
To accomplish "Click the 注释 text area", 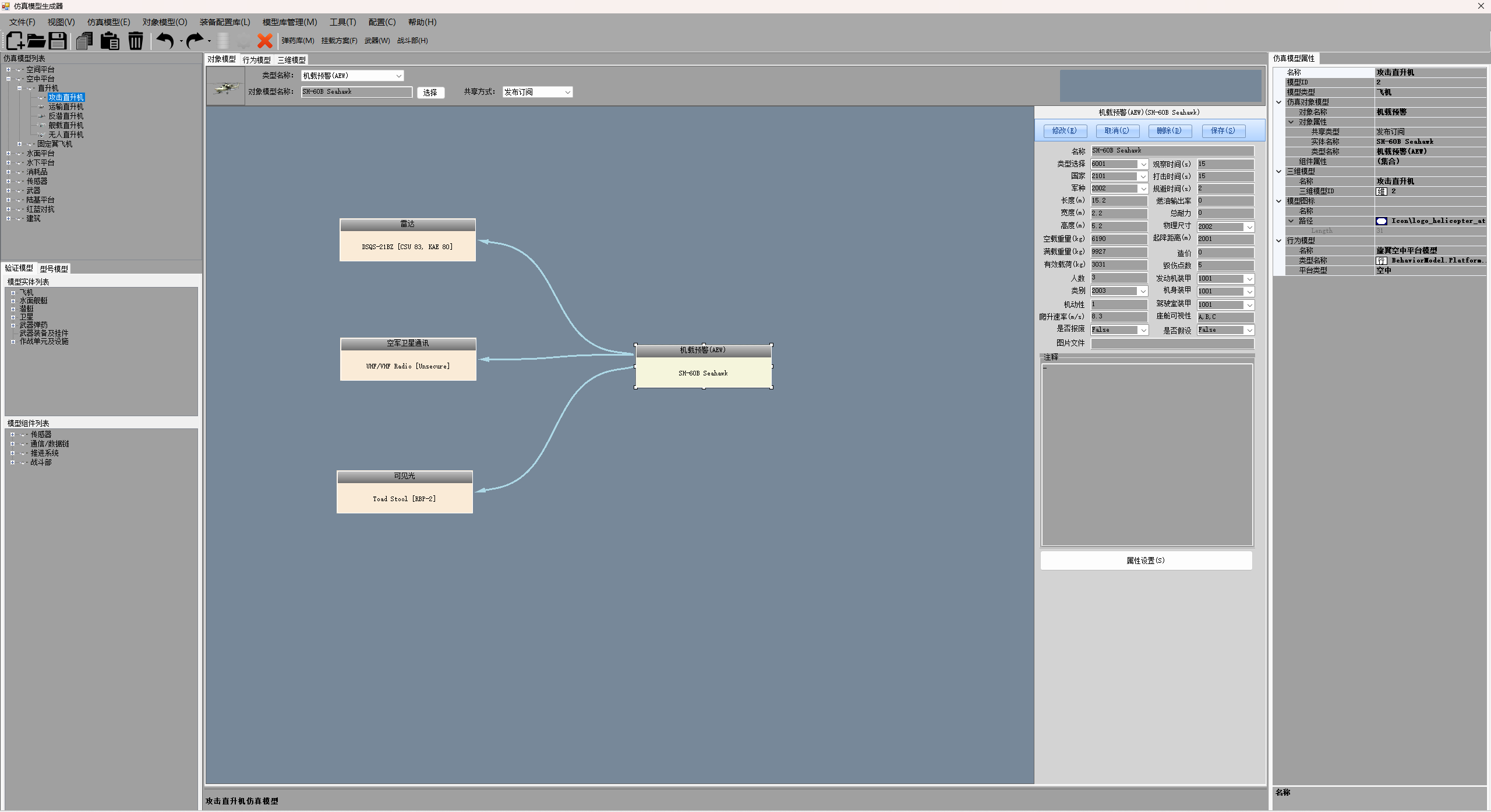I will 1147,455.
